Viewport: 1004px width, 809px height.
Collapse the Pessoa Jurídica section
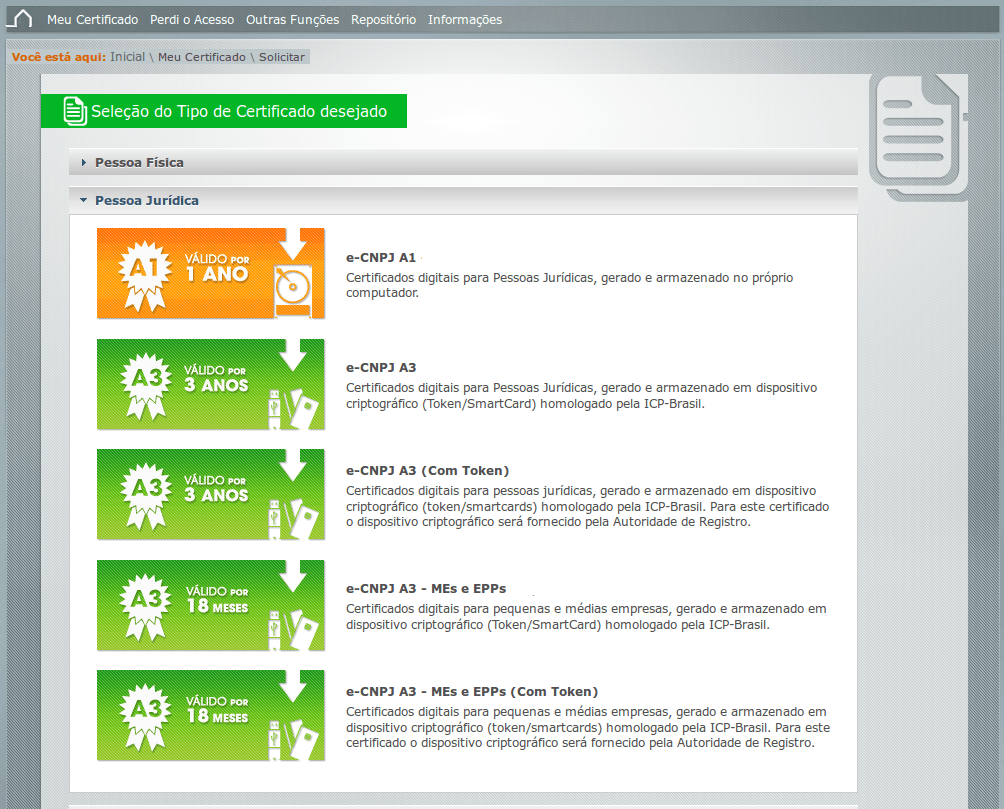[464, 200]
